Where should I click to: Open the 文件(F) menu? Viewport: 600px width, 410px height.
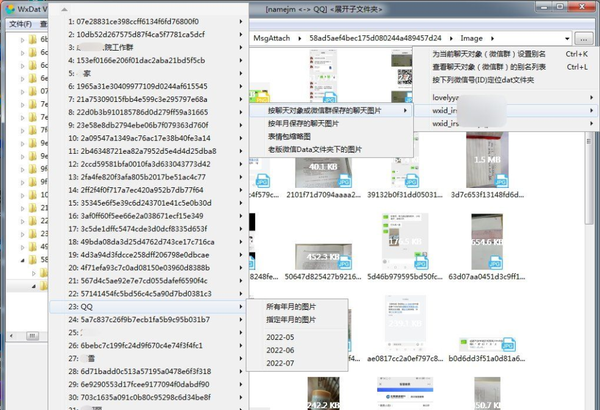coord(20,24)
